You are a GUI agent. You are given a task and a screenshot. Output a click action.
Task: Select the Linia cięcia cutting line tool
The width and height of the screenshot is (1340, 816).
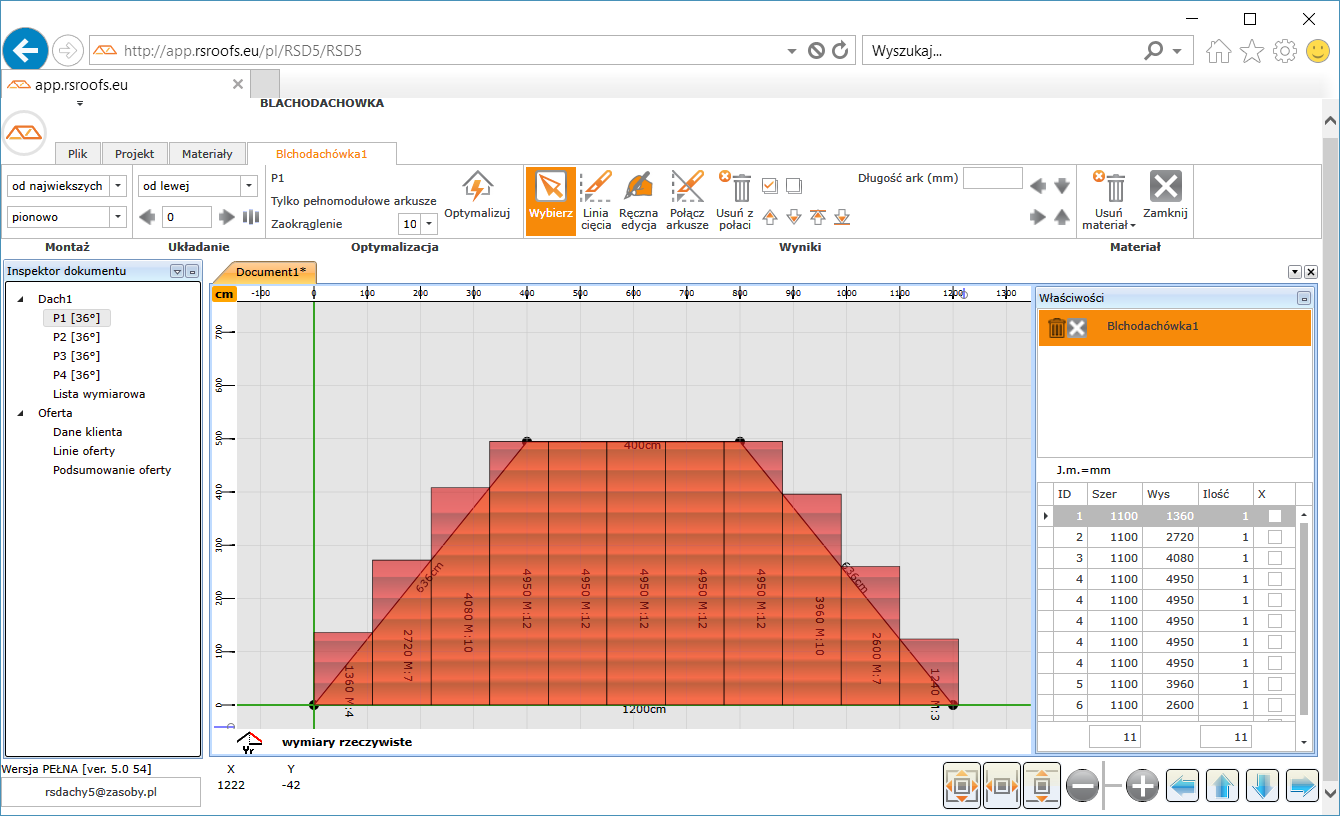pos(596,200)
